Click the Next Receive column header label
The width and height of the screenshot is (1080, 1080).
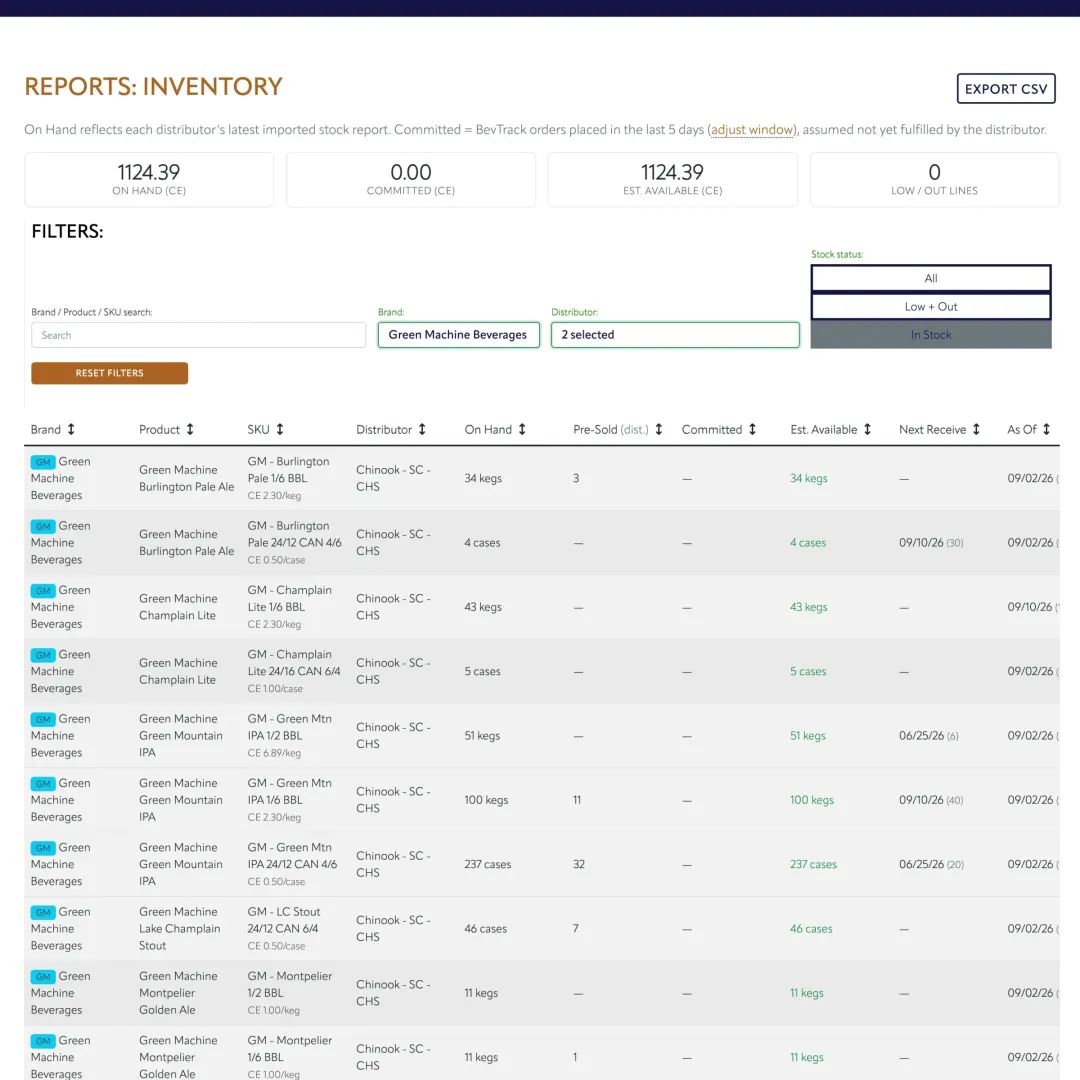(932, 429)
